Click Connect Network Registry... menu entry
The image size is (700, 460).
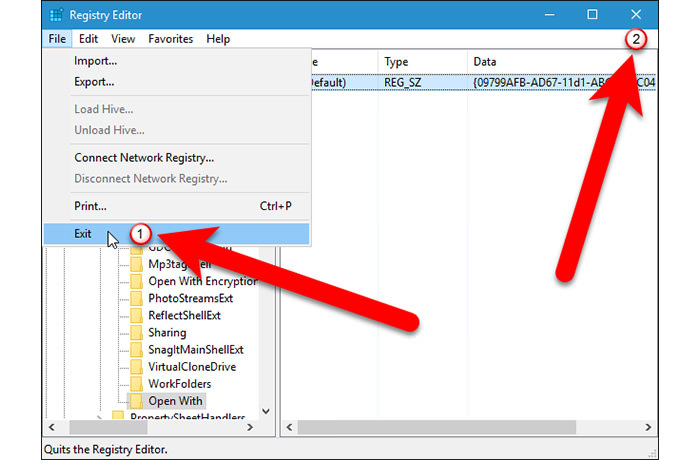pyautogui.click(x=144, y=157)
